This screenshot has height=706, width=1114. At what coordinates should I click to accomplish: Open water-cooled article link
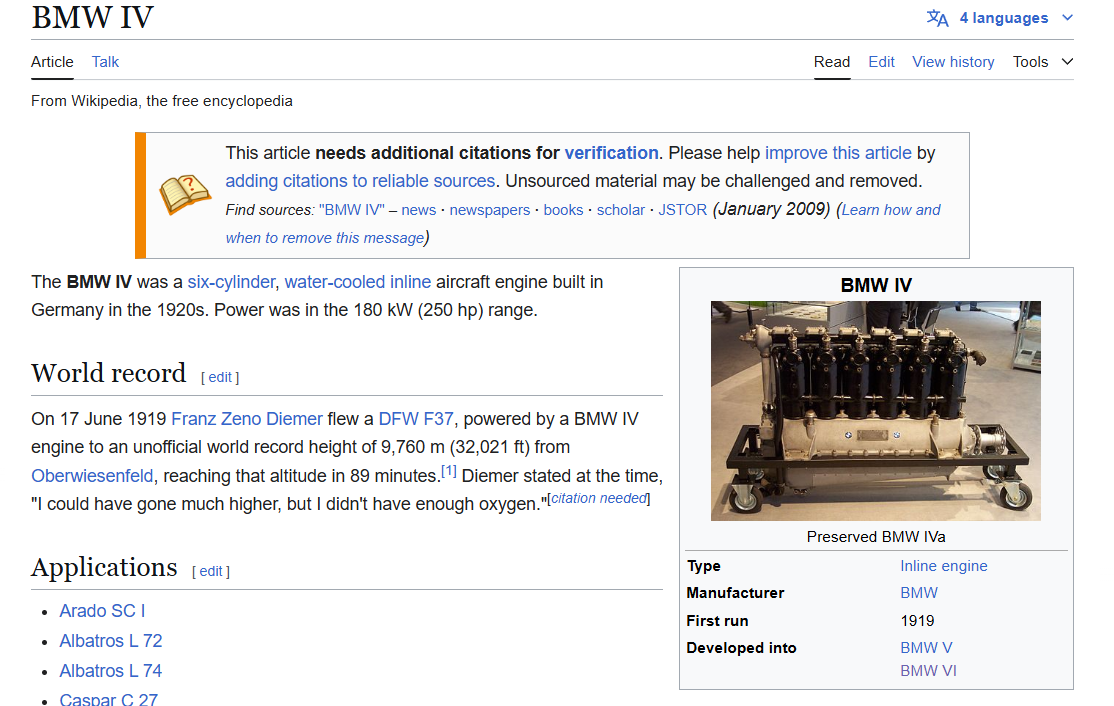pos(335,282)
